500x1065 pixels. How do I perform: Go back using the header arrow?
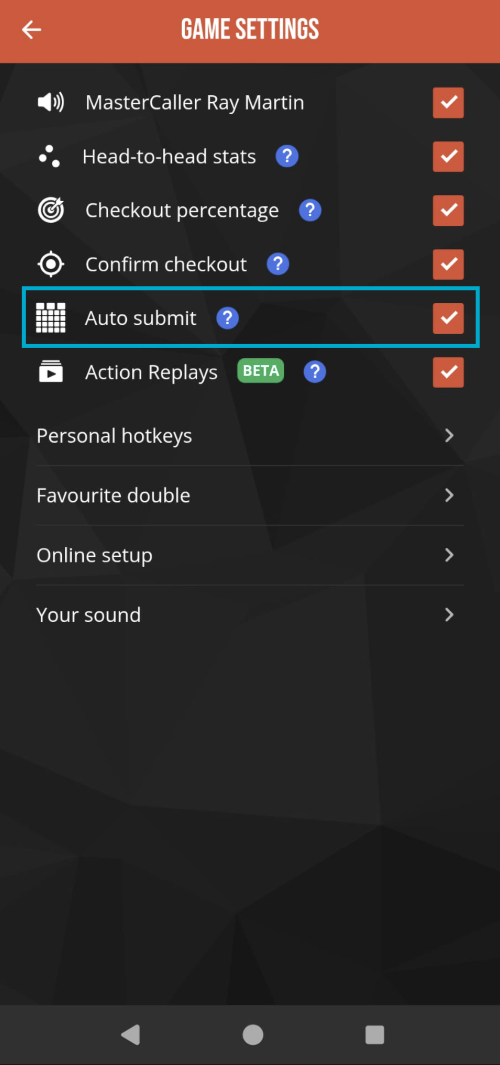click(31, 30)
